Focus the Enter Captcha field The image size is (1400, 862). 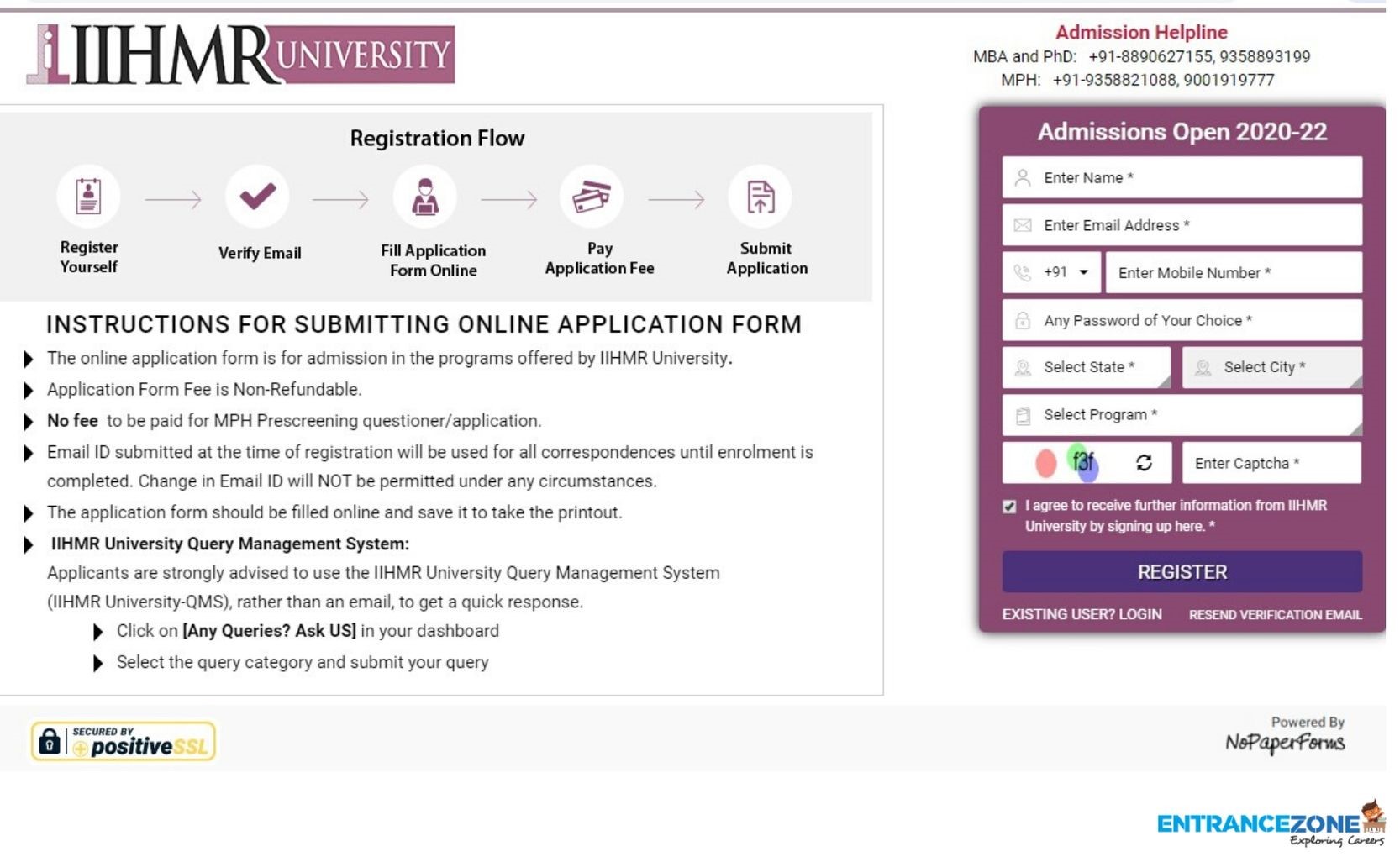1271,463
